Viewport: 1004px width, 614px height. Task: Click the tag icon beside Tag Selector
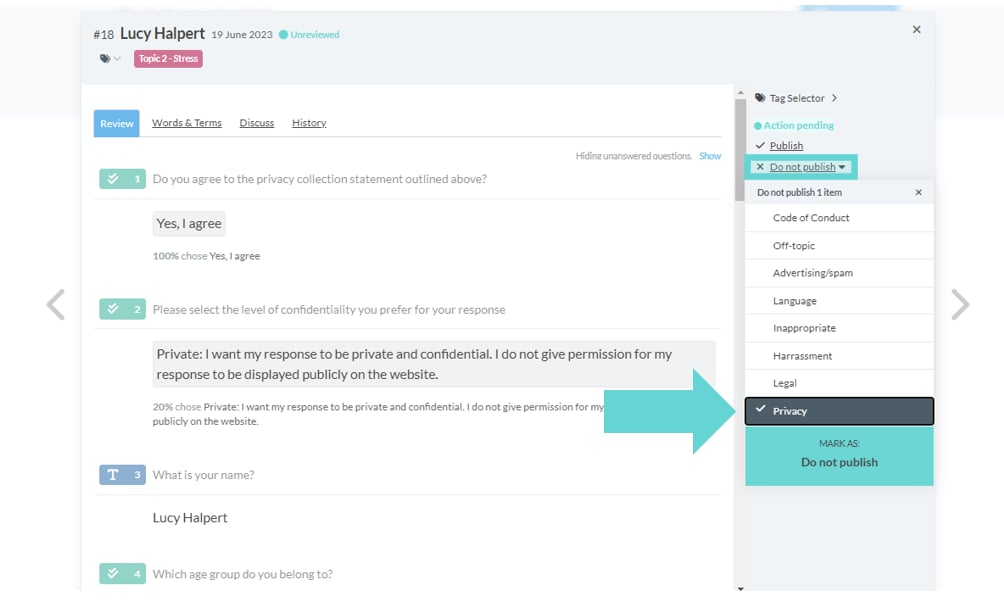[x=760, y=98]
